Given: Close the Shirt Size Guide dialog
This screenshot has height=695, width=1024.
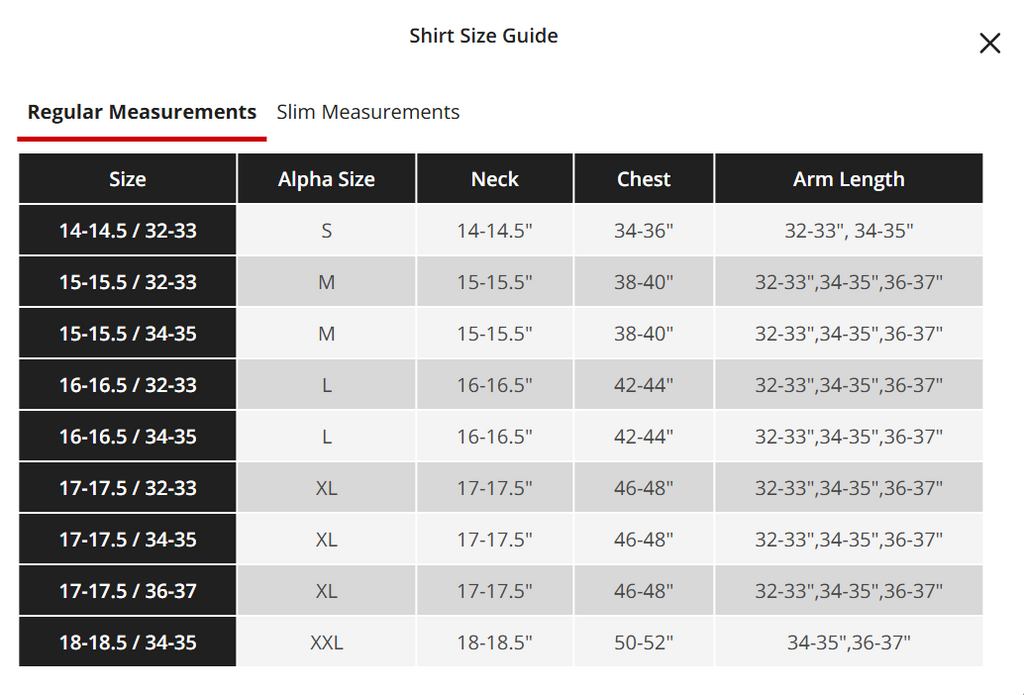Looking at the screenshot, I should click(x=989, y=43).
